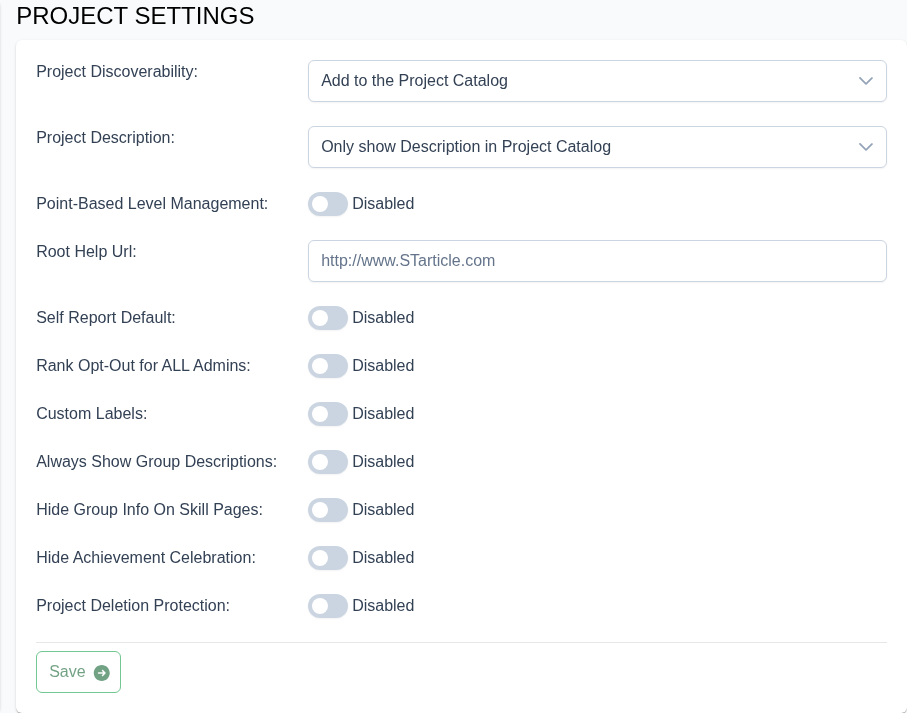
Task: Click the Hide Group Info On Skill Pages label
Action: [149, 509]
